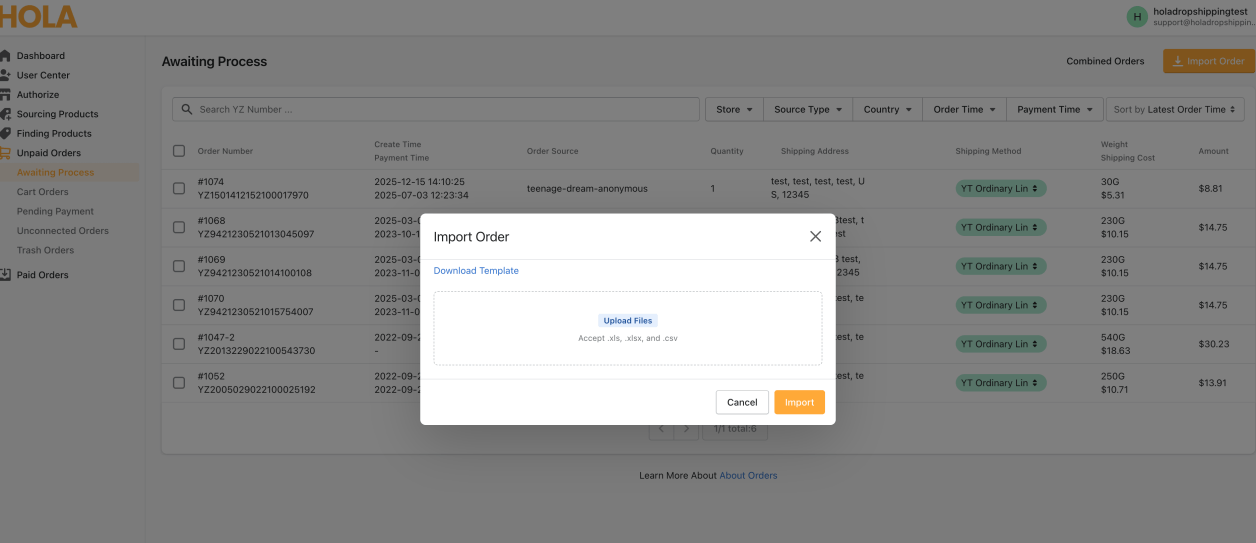Check the box for order #1069
This screenshot has height=543, width=1256.
(179, 266)
